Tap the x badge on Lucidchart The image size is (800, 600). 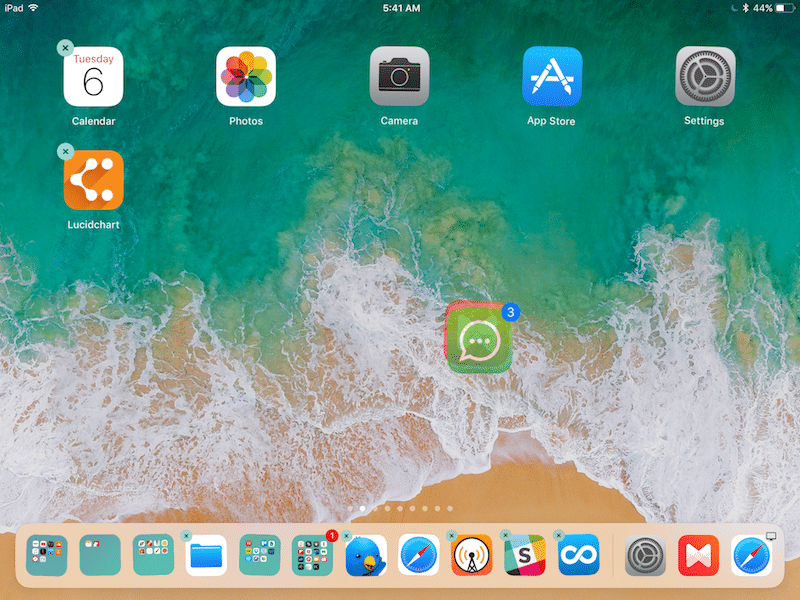pyautogui.click(x=65, y=151)
